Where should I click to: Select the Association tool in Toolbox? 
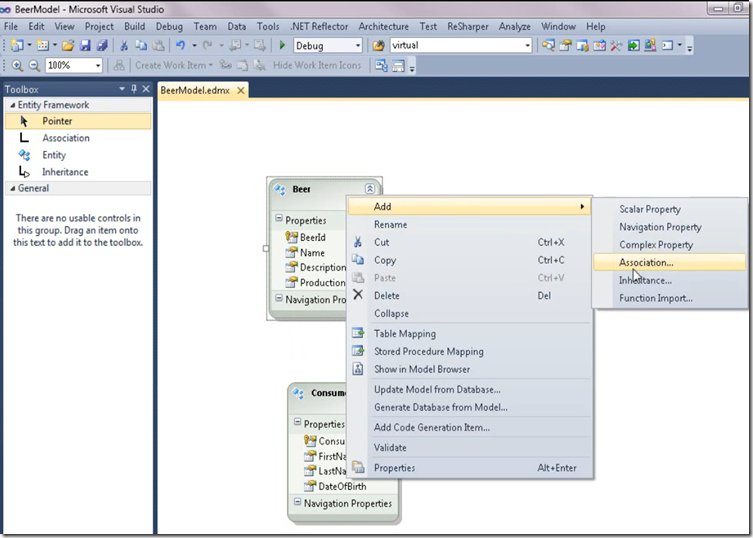click(78, 138)
